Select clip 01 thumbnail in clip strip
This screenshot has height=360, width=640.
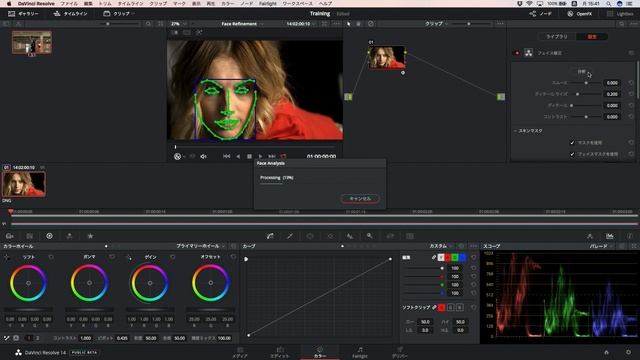(24, 184)
